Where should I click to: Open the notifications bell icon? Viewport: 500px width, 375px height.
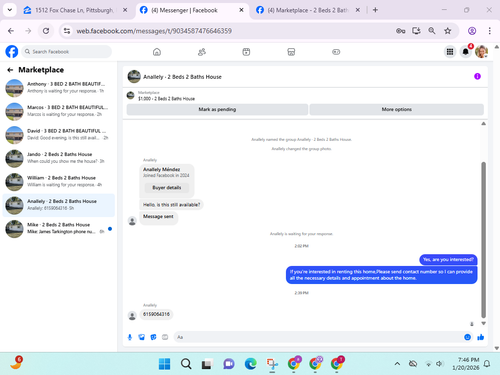click(x=466, y=52)
